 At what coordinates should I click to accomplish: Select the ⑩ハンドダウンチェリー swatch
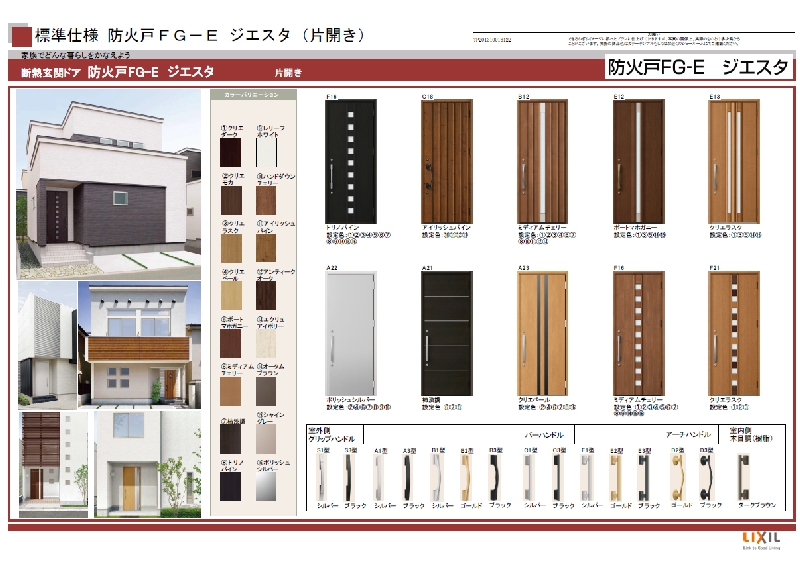click(x=266, y=200)
